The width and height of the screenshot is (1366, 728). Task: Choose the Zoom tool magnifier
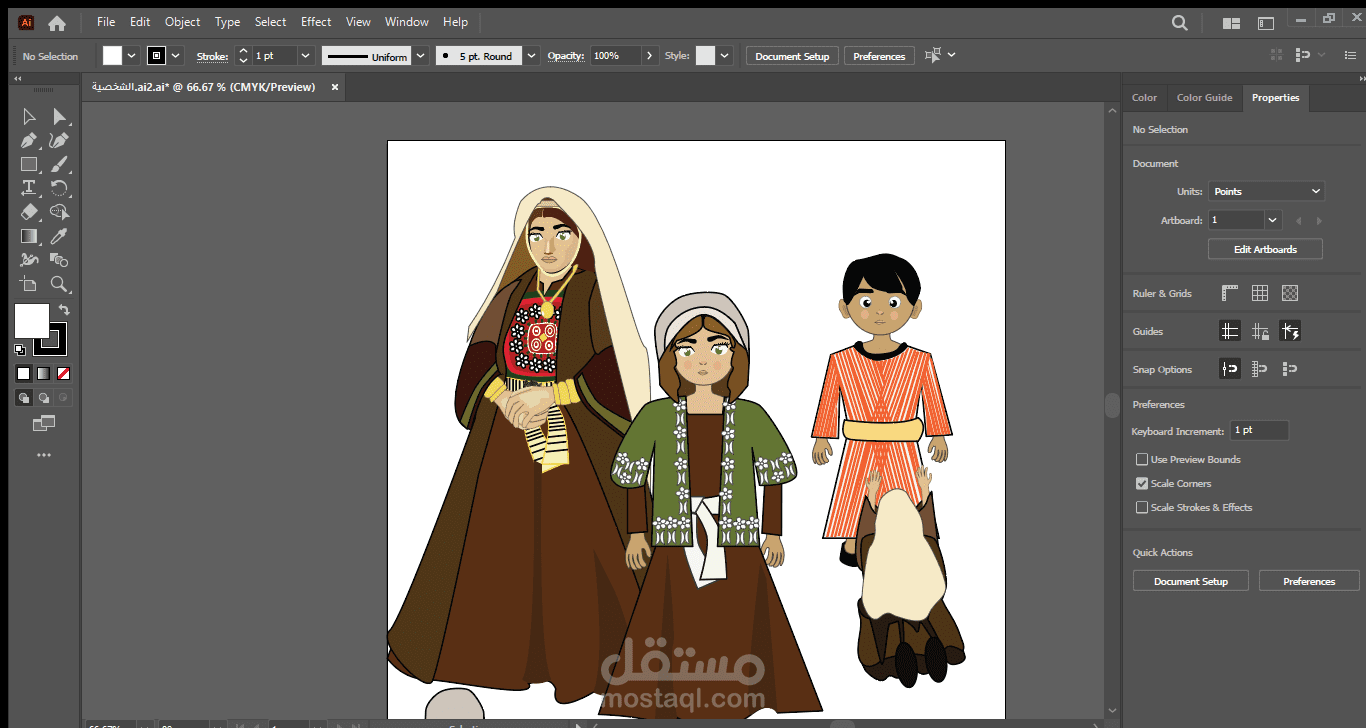(x=59, y=284)
